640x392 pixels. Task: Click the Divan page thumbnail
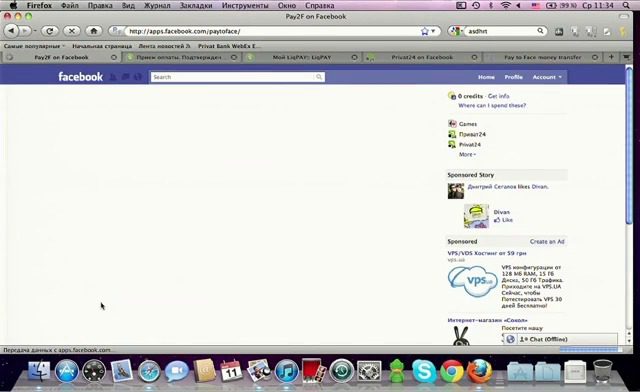476,216
